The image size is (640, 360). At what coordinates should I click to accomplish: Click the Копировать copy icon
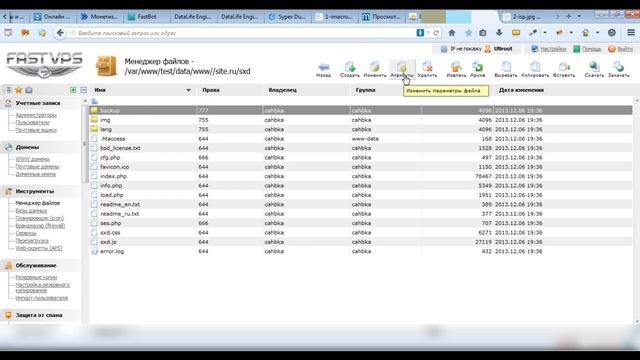point(535,69)
